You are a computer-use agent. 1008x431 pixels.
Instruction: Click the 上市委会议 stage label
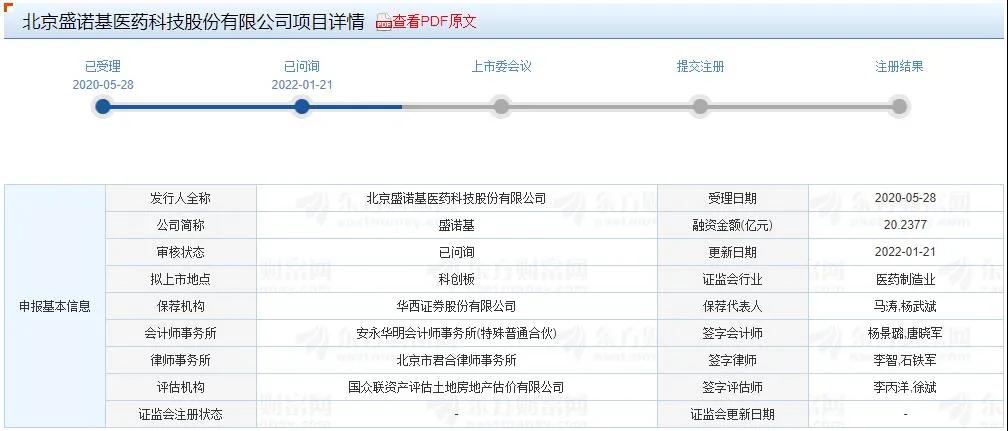click(x=501, y=66)
